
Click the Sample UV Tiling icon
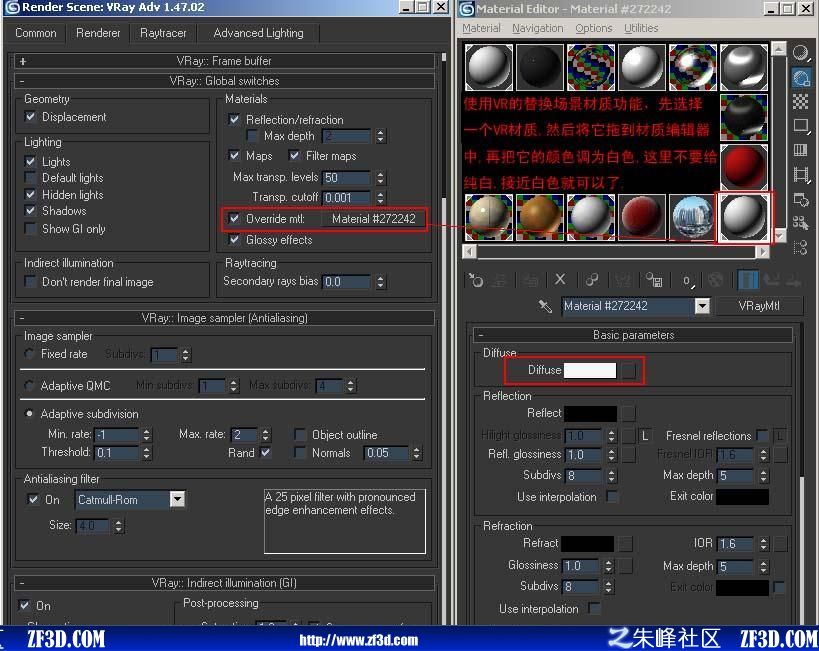pyautogui.click(x=800, y=125)
